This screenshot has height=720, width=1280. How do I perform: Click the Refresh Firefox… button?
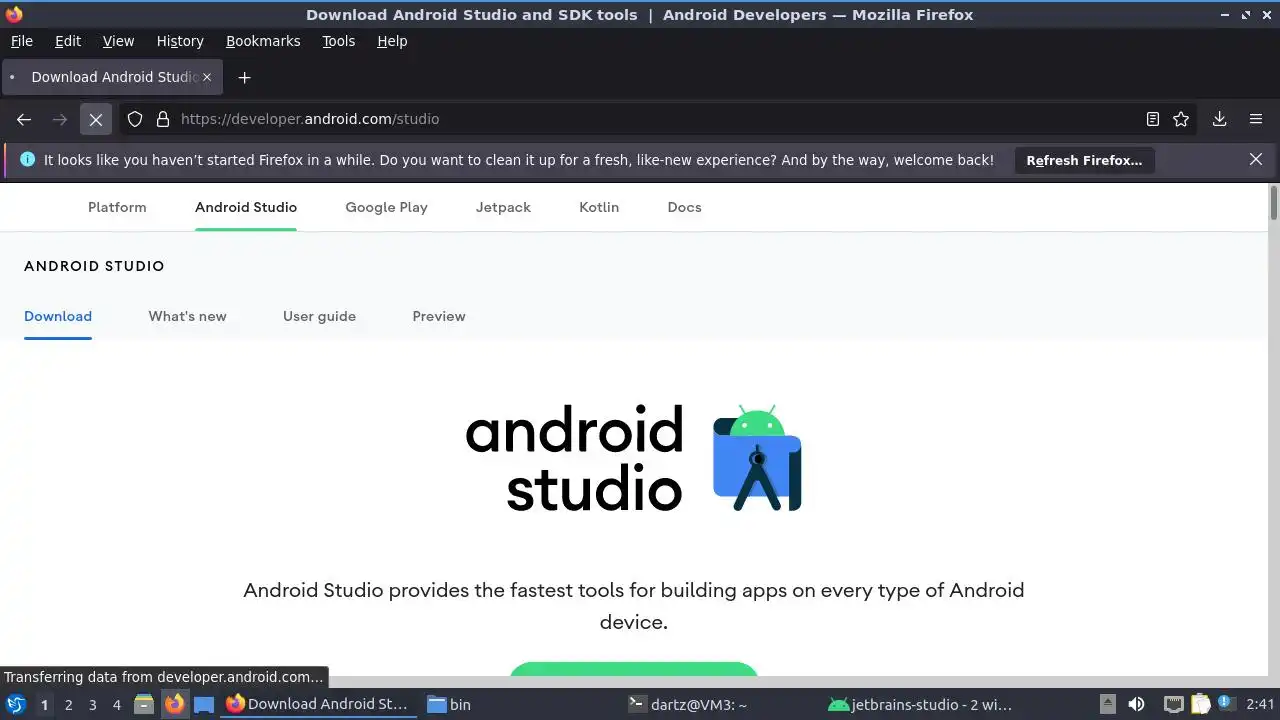click(1084, 160)
